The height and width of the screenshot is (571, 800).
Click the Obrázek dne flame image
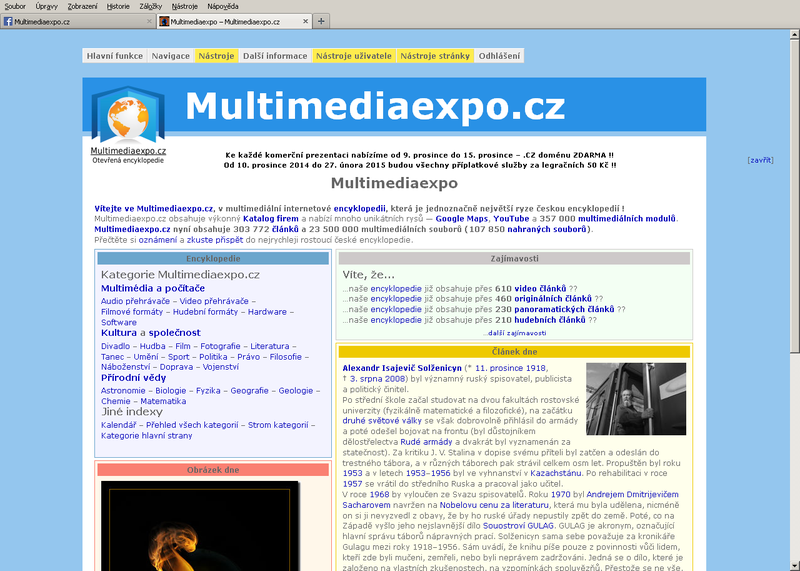pyautogui.click(x=199, y=526)
